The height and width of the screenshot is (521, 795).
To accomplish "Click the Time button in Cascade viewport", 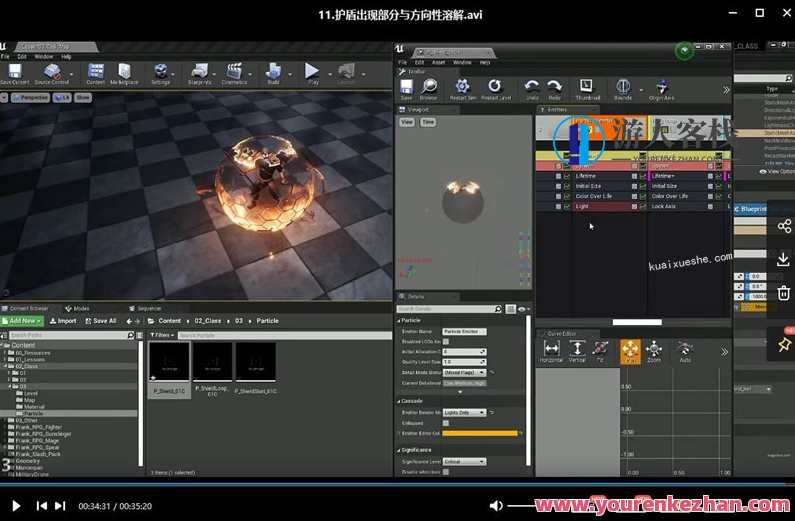I will [428, 122].
